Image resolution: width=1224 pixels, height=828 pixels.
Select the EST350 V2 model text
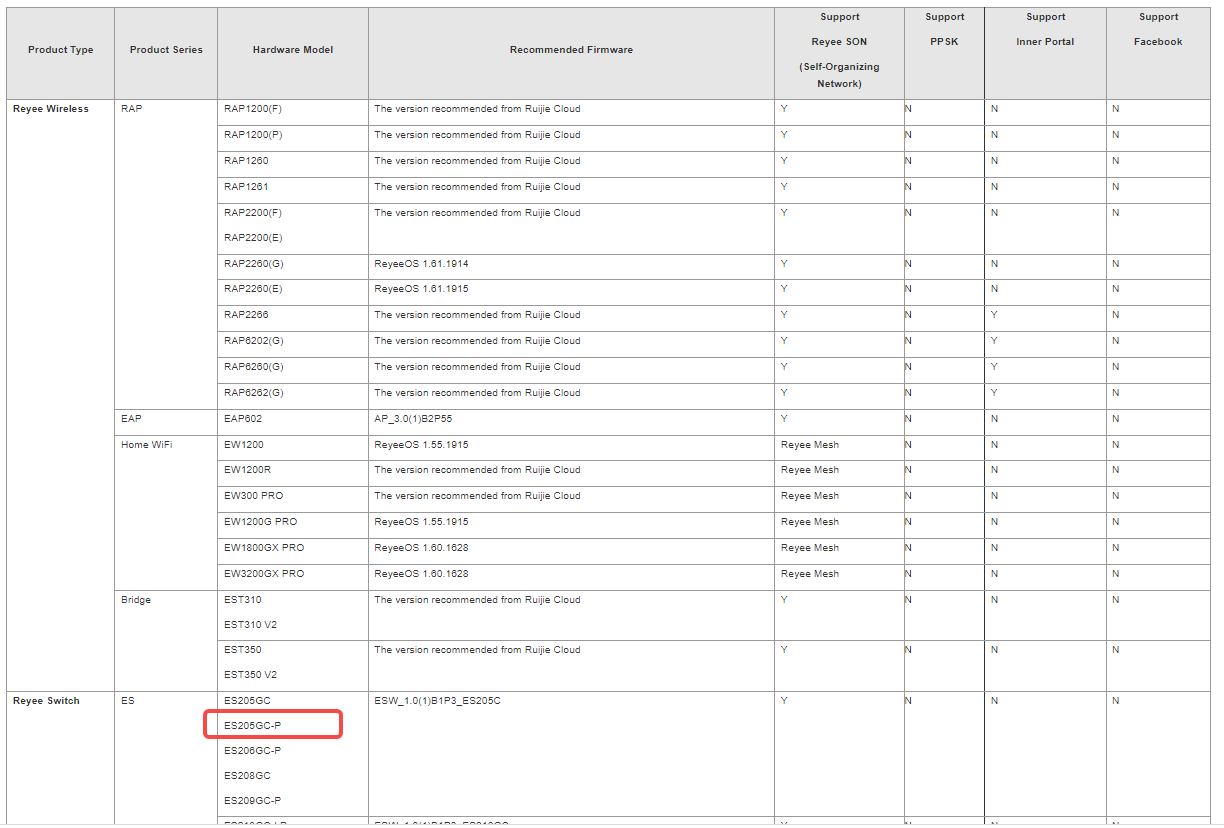pos(251,675)
